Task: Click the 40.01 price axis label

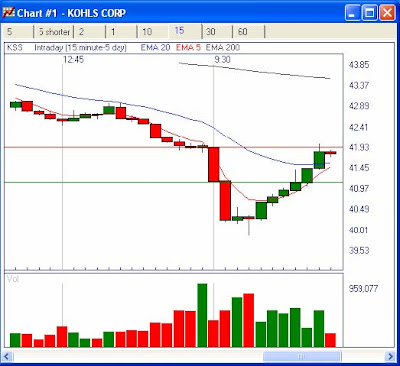Action: tap(359, 230)
